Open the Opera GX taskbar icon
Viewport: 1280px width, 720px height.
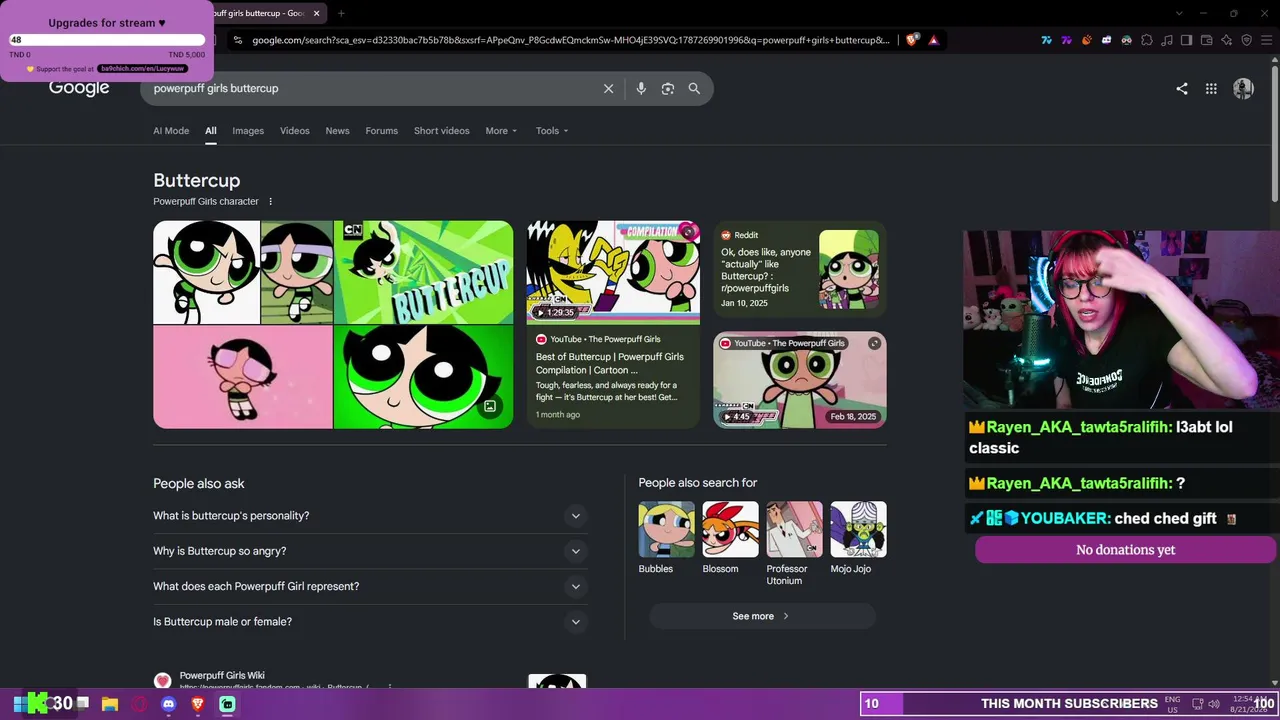point(139,704)
